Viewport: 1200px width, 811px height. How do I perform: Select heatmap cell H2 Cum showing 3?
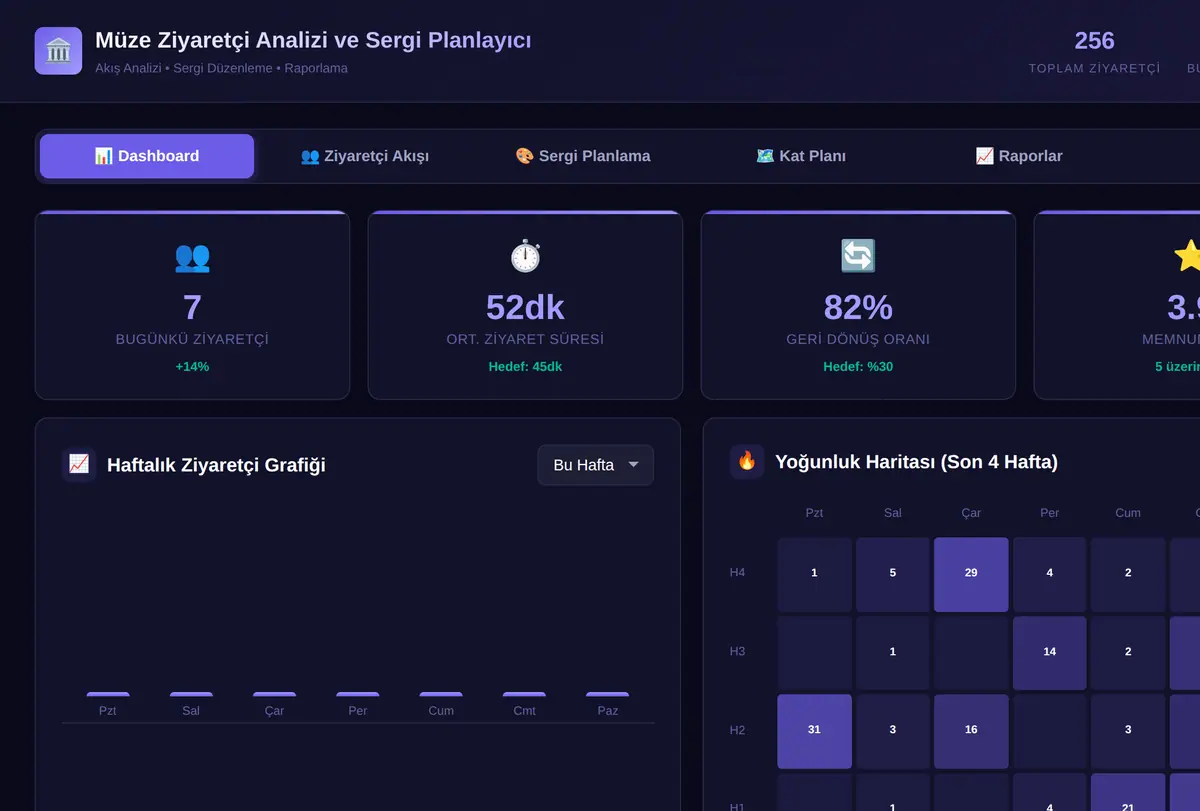point(1128,730)
